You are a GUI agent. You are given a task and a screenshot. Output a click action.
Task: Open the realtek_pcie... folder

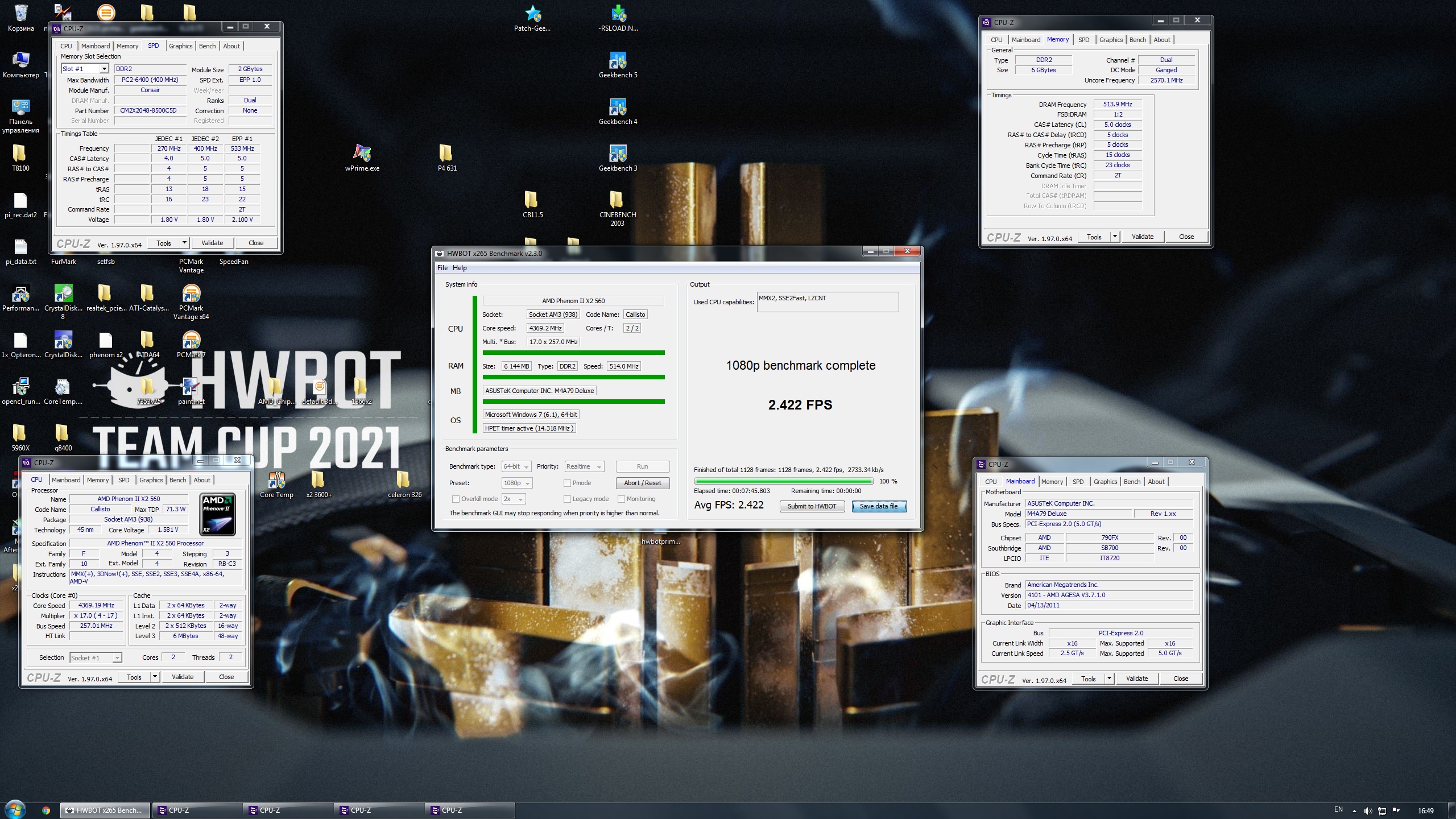point(106,298)
